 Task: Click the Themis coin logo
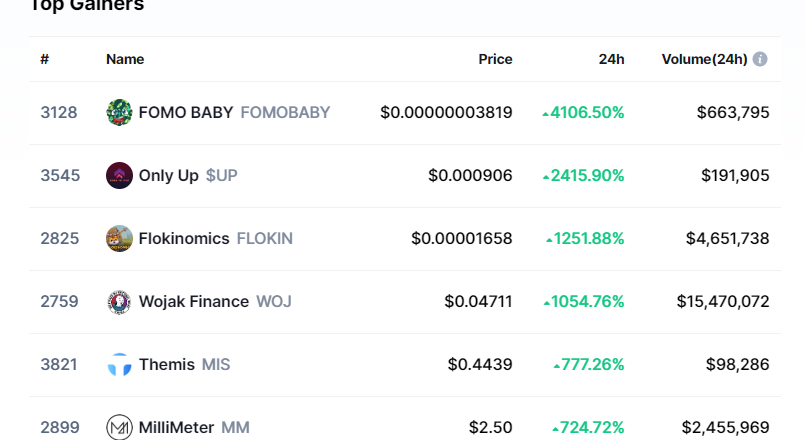click(x=119, y=365)
